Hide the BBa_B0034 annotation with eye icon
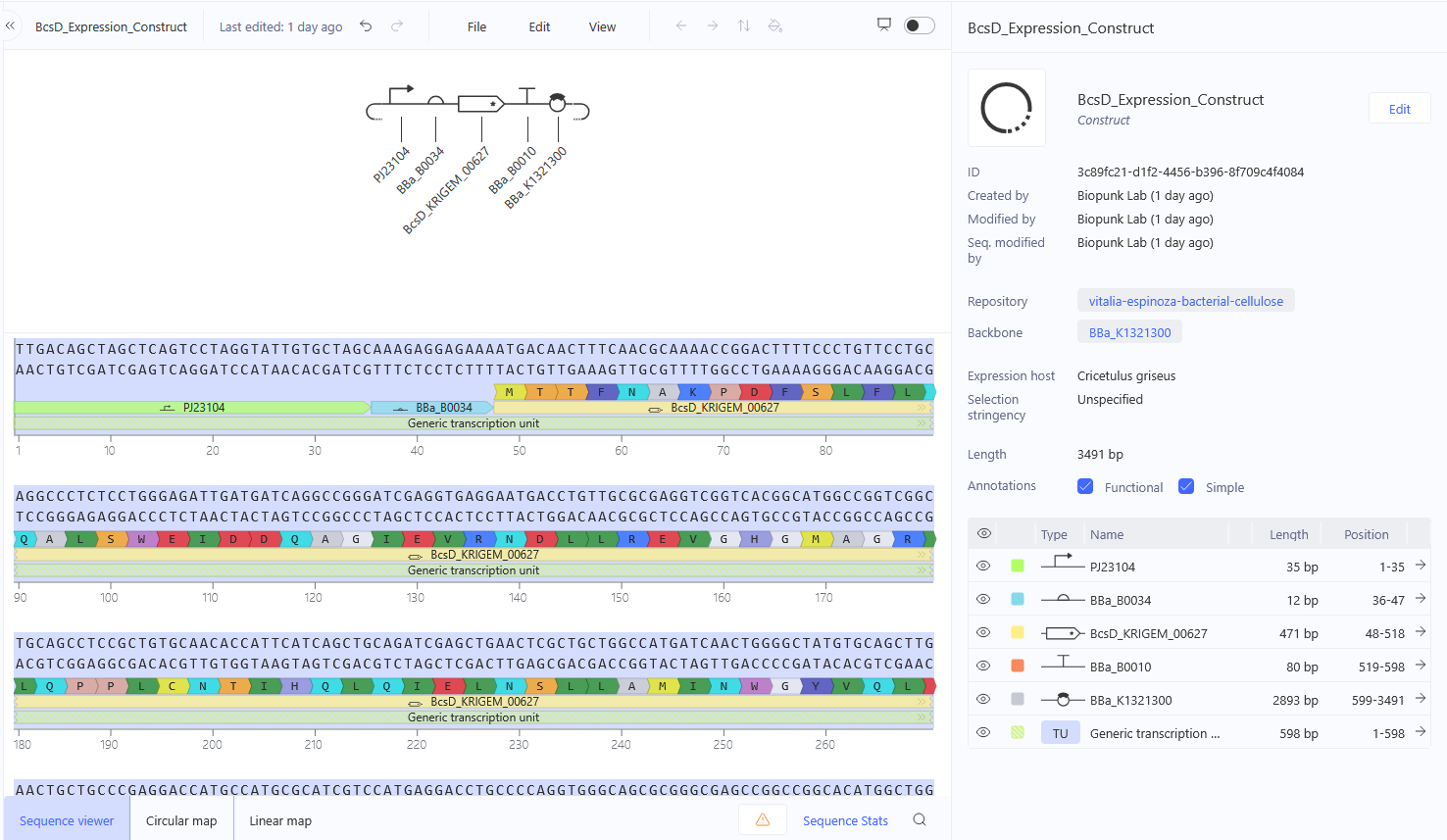This screenshot has height=840, width=1447. 983,599
